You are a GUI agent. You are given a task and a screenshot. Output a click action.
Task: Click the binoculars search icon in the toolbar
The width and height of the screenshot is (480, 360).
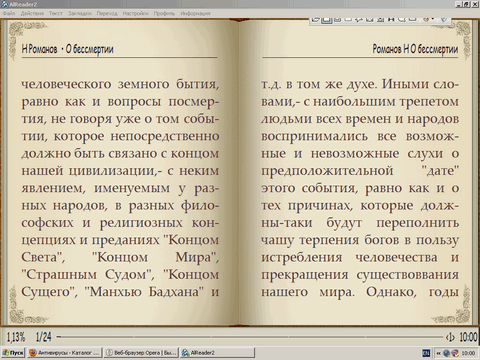[391, 20]
